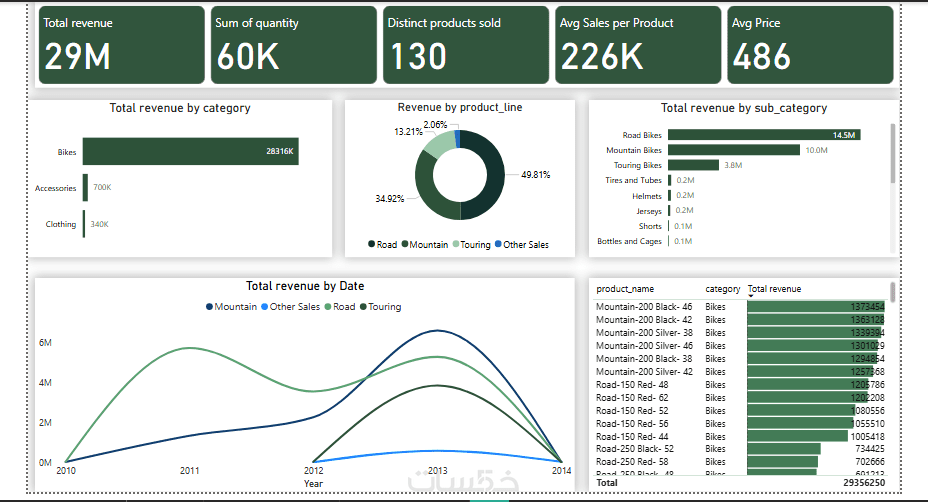Select the Road legend entry in Date chart
The image size is (928, 502).
[x=340, y=307]
